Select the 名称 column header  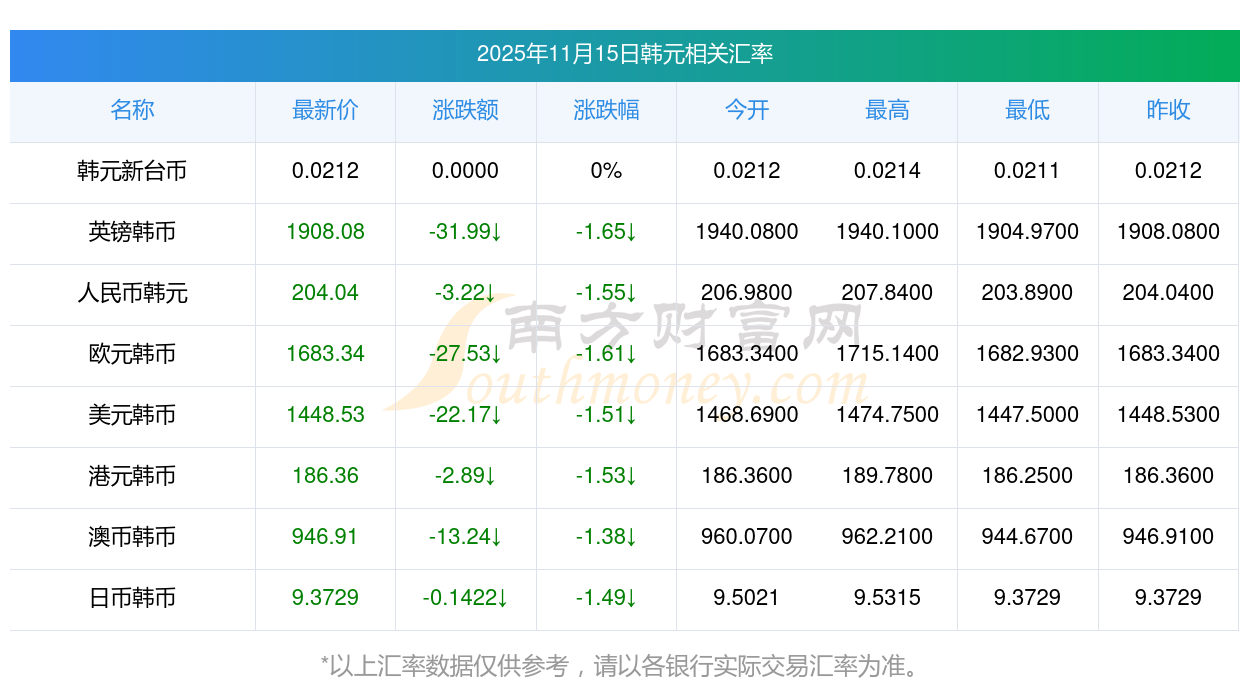pos(132,110)
